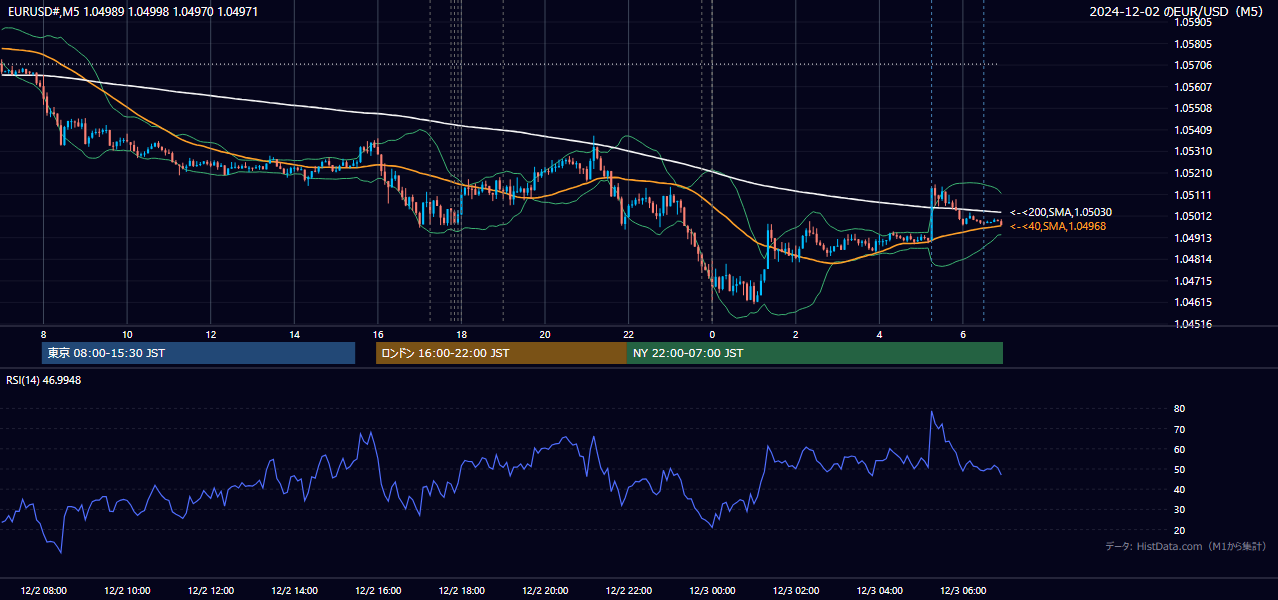Click bottom time label 12/2 22:00

click(x=629, y=590)
